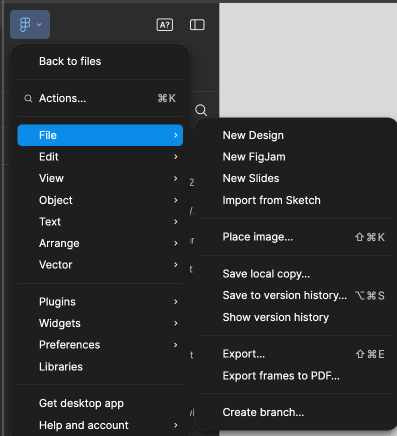Toggle the sidebar panel icon
The height and width of the screenshot is (436, 397).
[x=197, y=25]
